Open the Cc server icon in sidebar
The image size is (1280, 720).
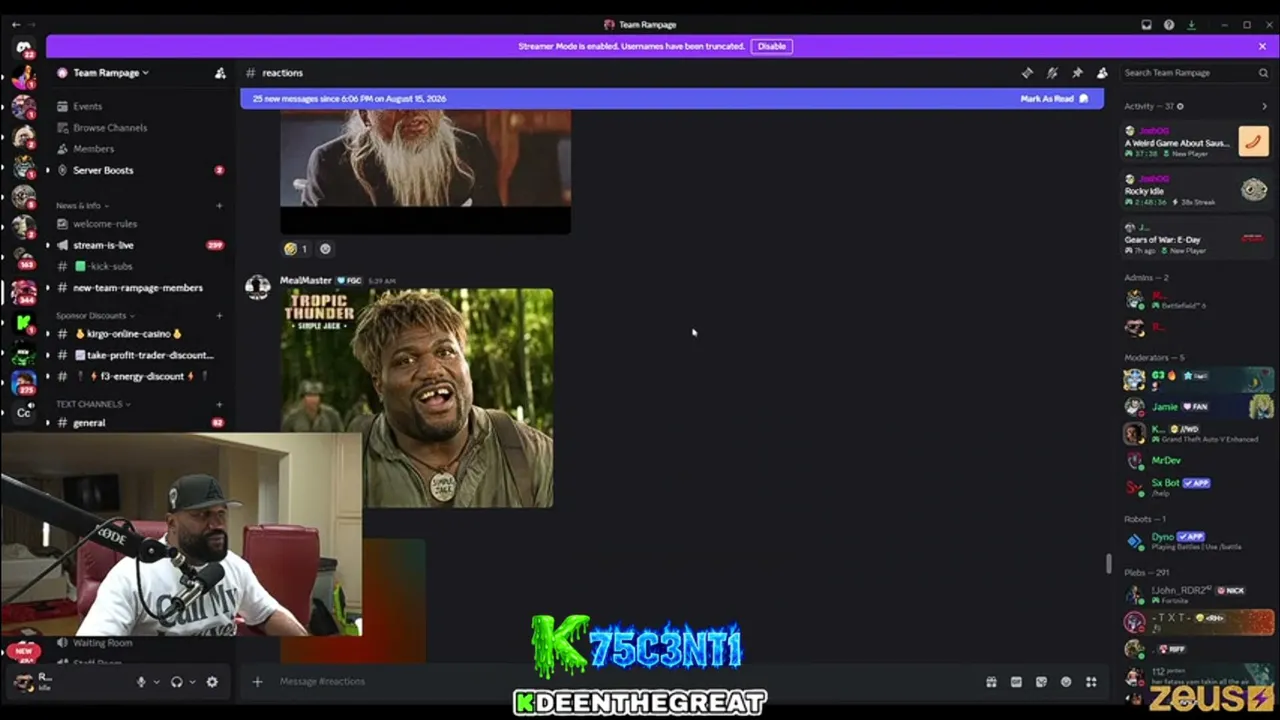tap(24, 412)
